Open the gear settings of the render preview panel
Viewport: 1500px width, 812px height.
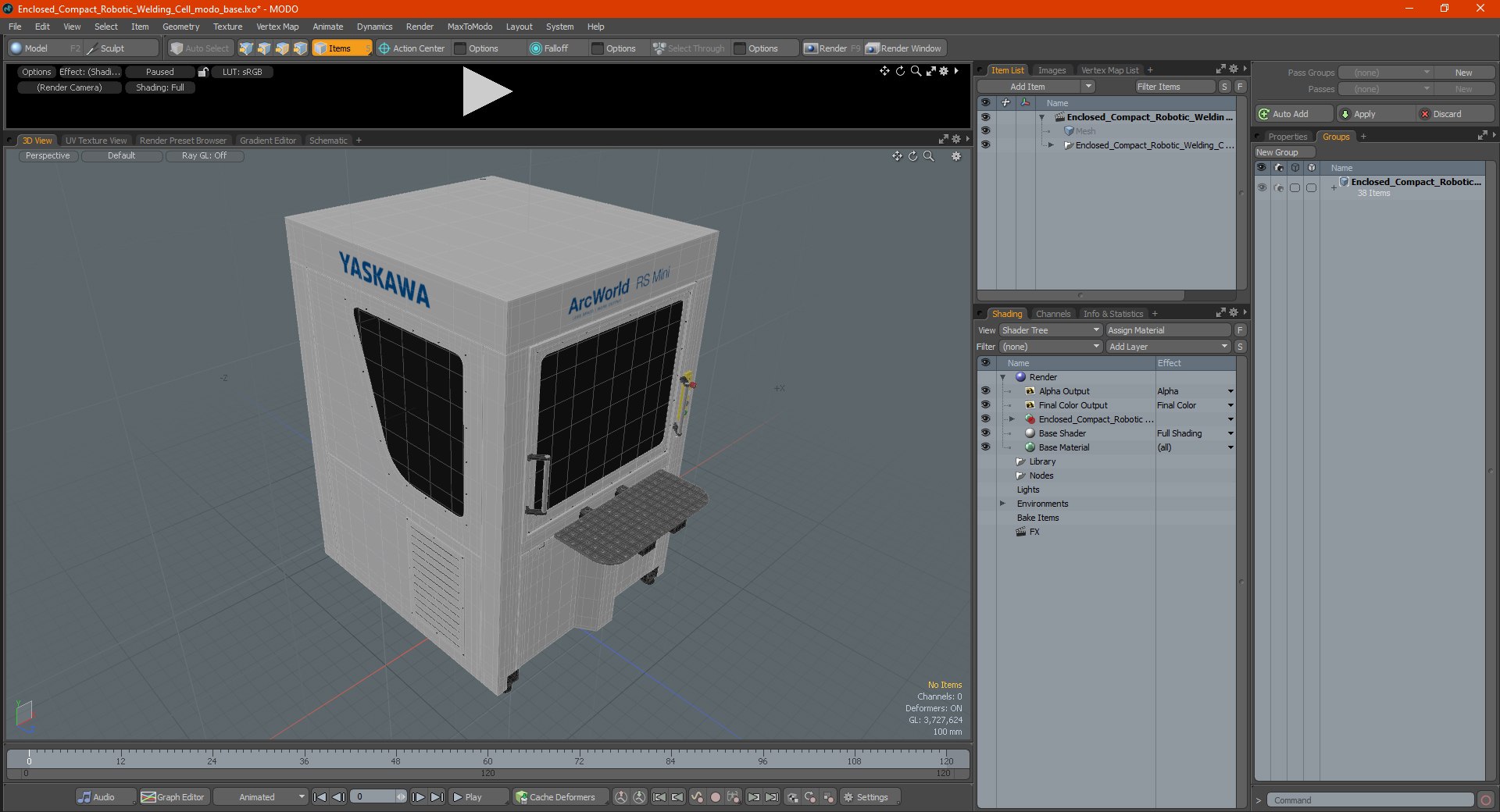click(x=944, y=71)
